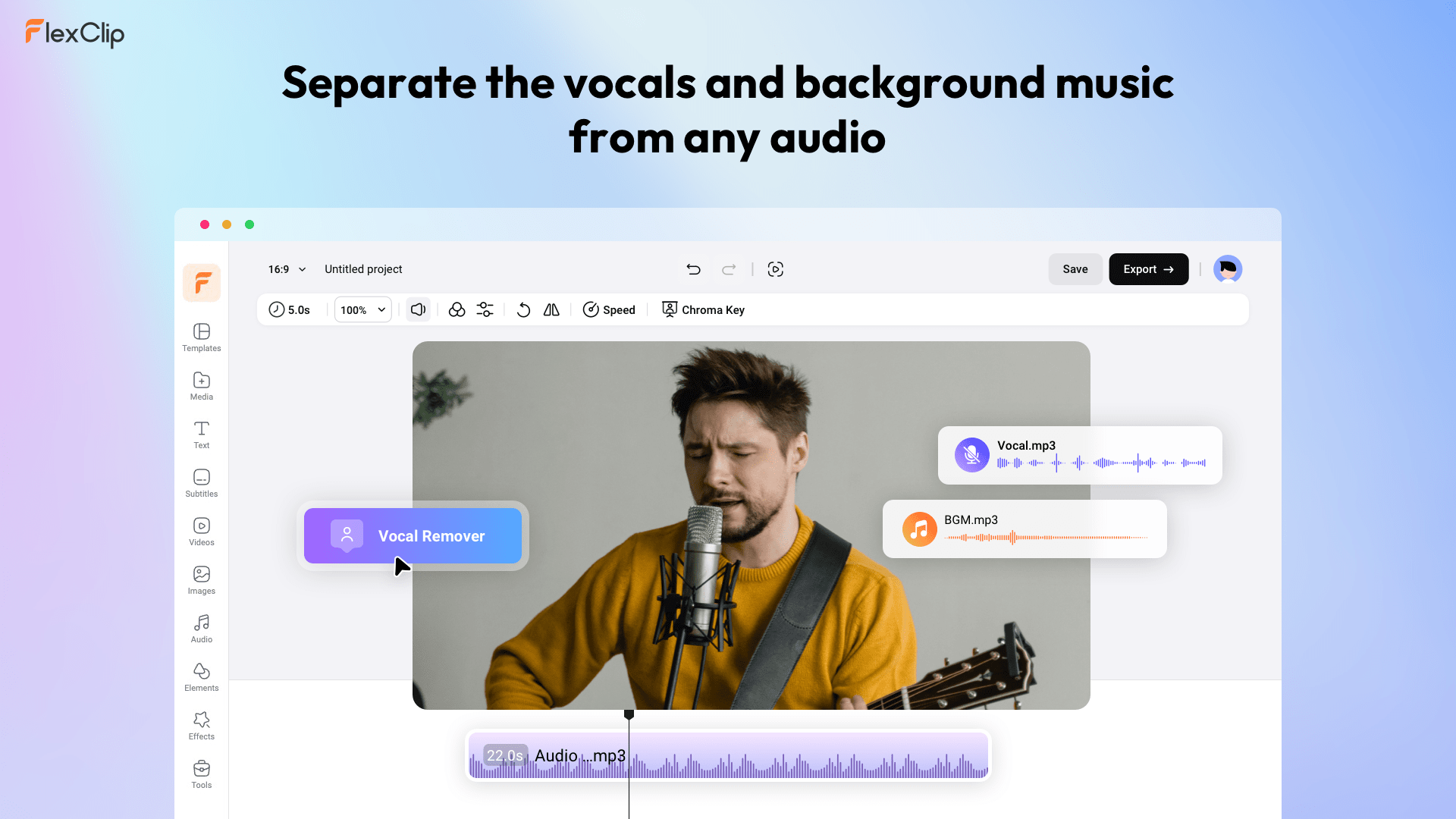The image size is (1456, 819).
Task: Toggle the flip/mirror icon
Action: (551, 310)
